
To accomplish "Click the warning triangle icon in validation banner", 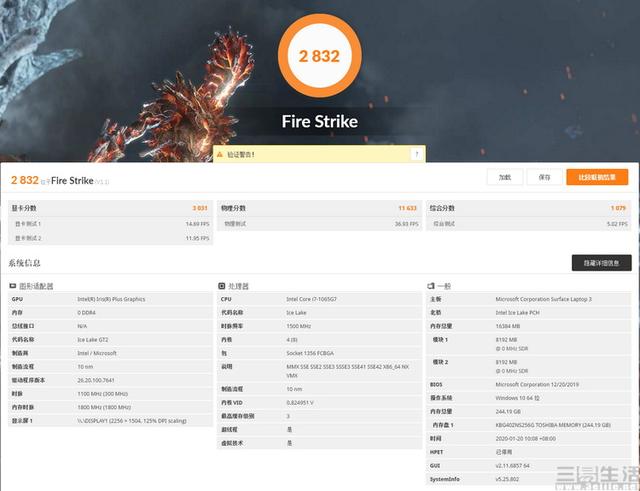I will pyautogui.click(x=222, y=155).
